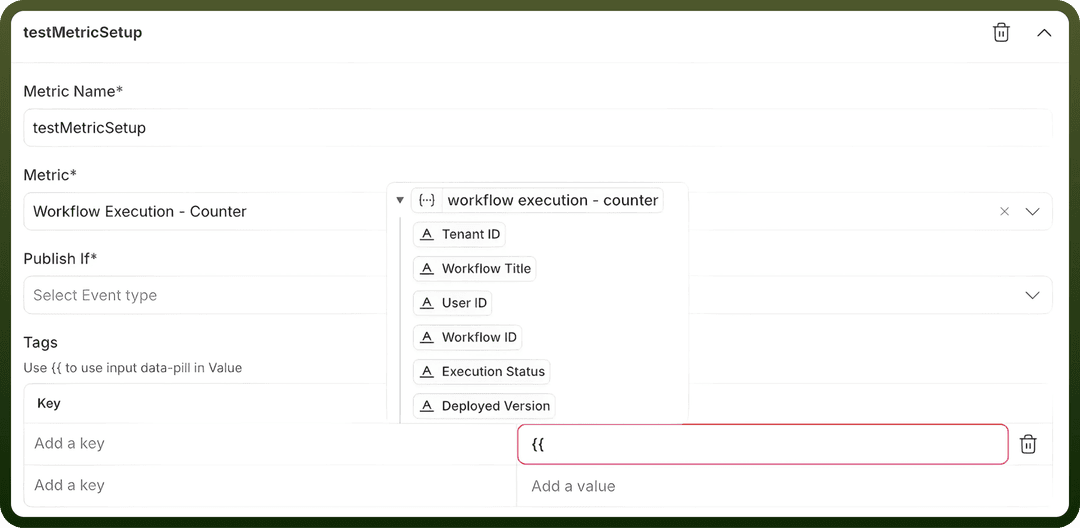
Task: Choose the Deployed Version data pill
Action: click(x=484, y=406)
